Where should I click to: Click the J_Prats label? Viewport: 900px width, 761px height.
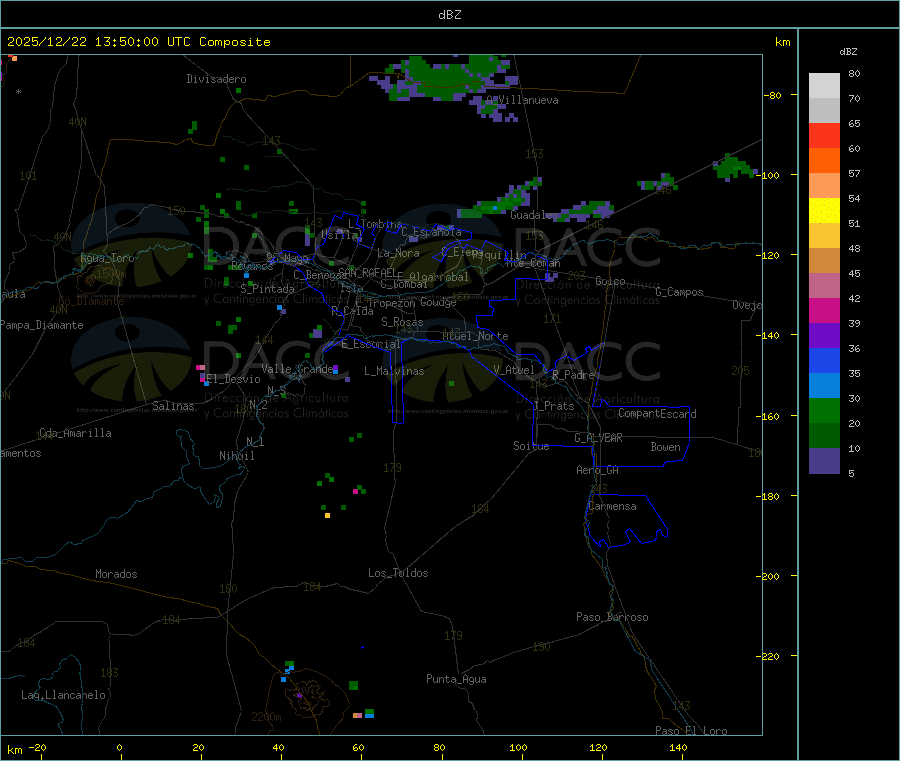coord(553,406)
